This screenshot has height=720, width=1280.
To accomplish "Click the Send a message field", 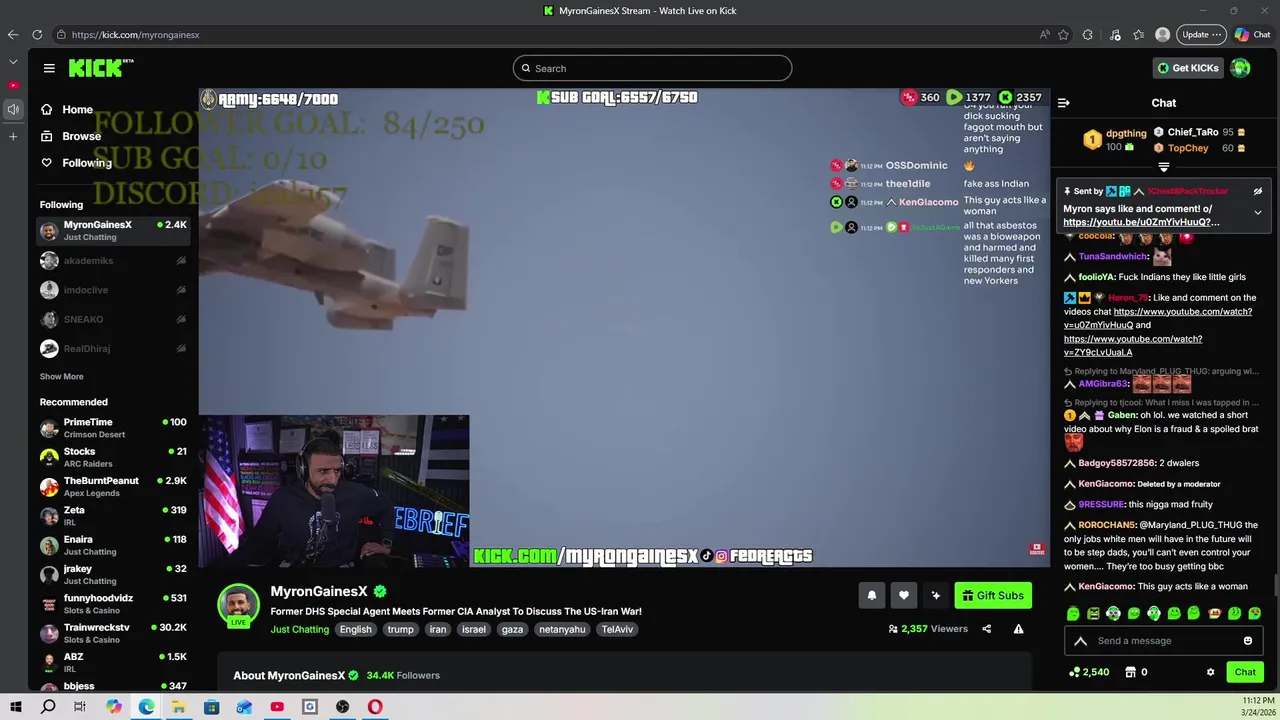I will 1163,641.
